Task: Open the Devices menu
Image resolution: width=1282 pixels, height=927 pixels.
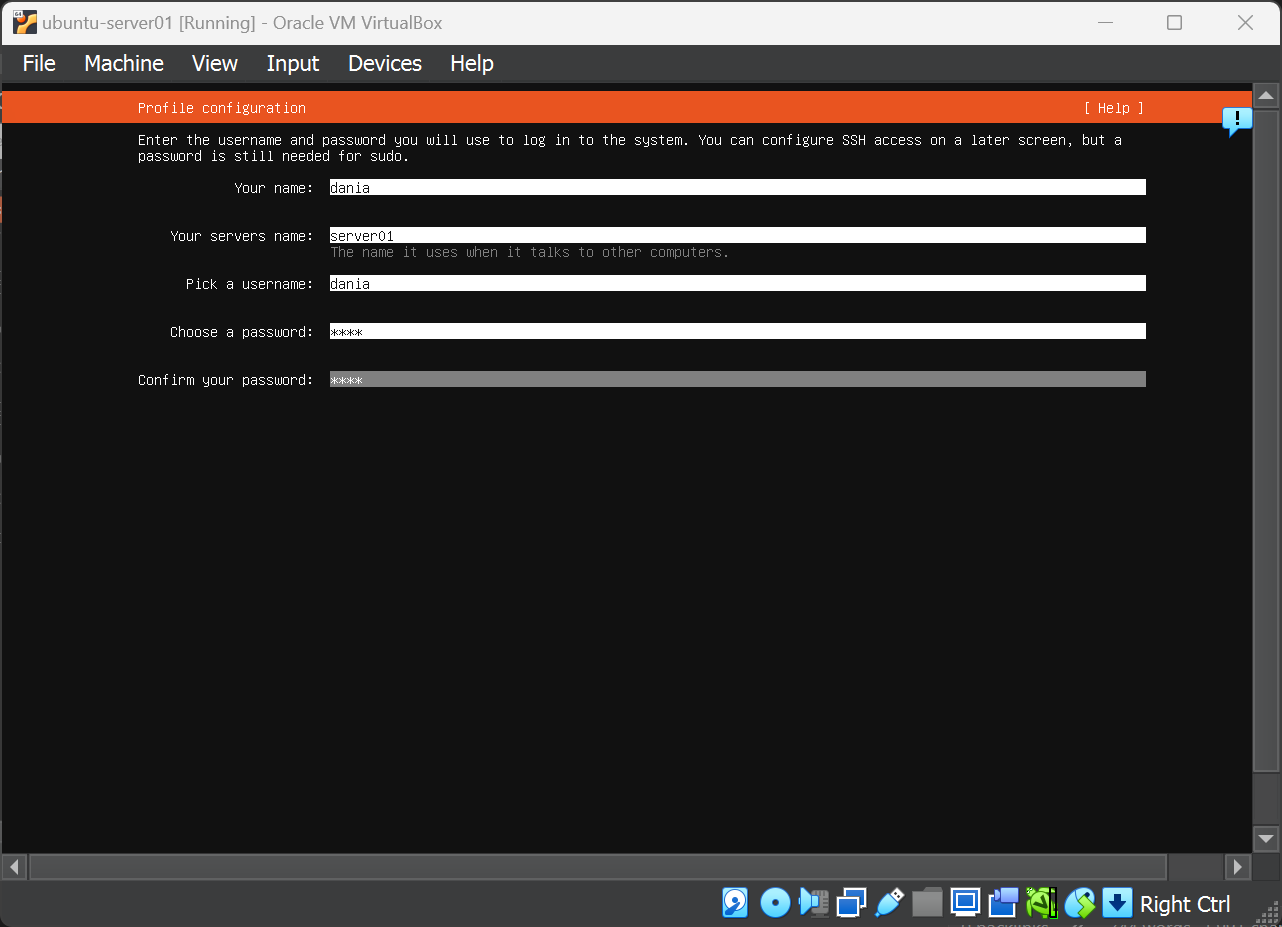Action: click(x=385, y=63)
